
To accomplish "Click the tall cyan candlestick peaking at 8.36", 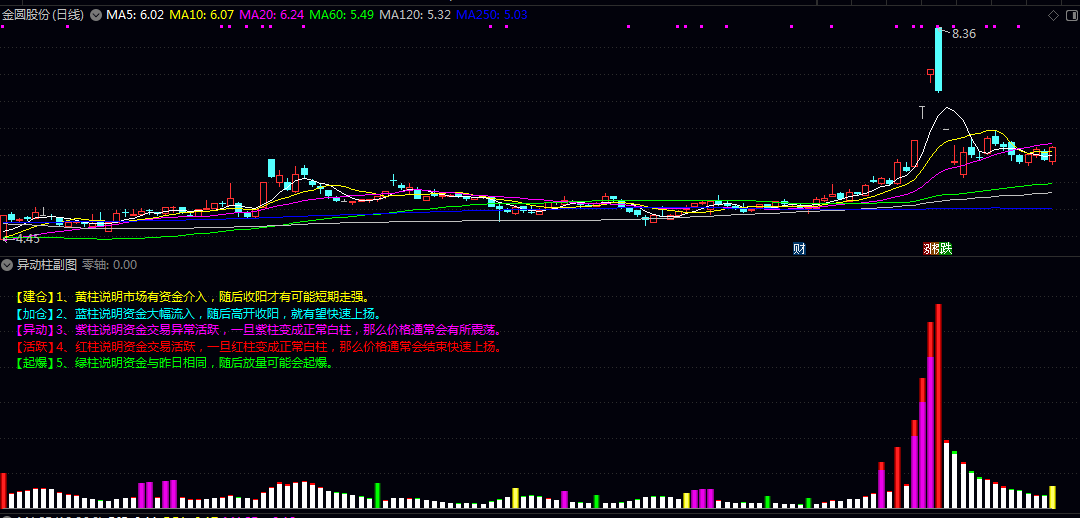I will (938, 59).
